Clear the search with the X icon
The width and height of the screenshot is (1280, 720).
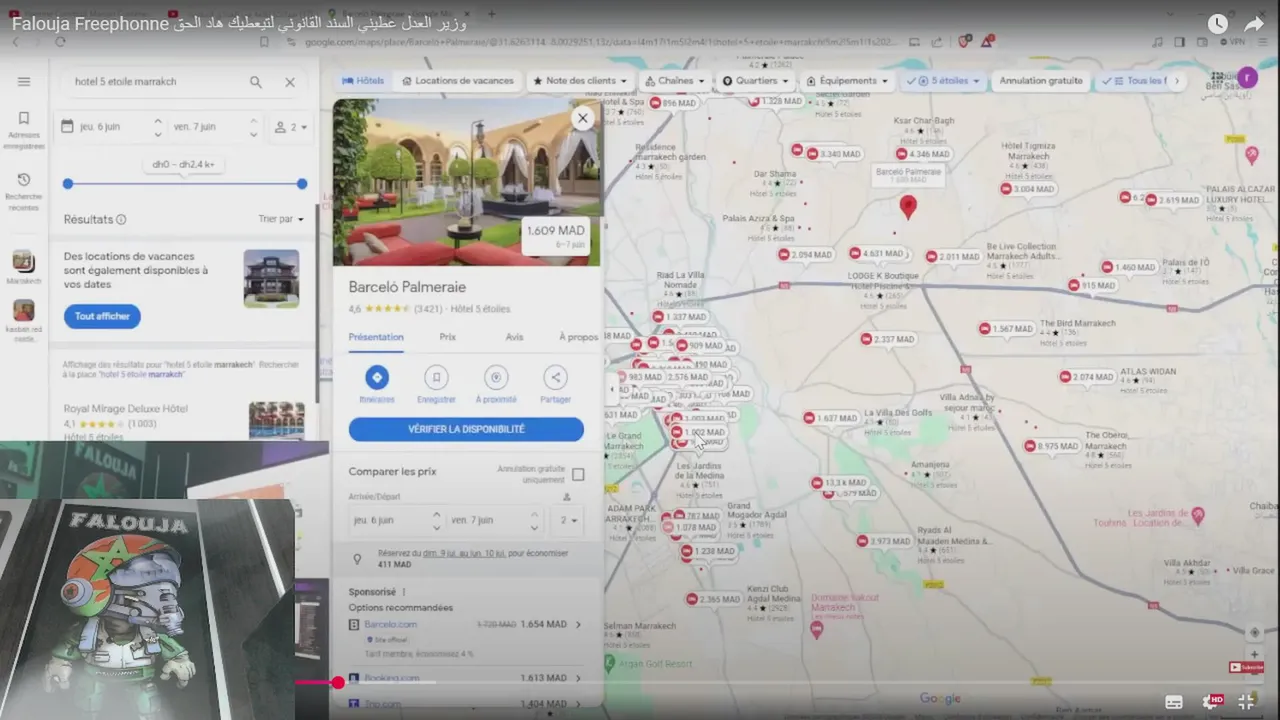(x=290, y=82)
